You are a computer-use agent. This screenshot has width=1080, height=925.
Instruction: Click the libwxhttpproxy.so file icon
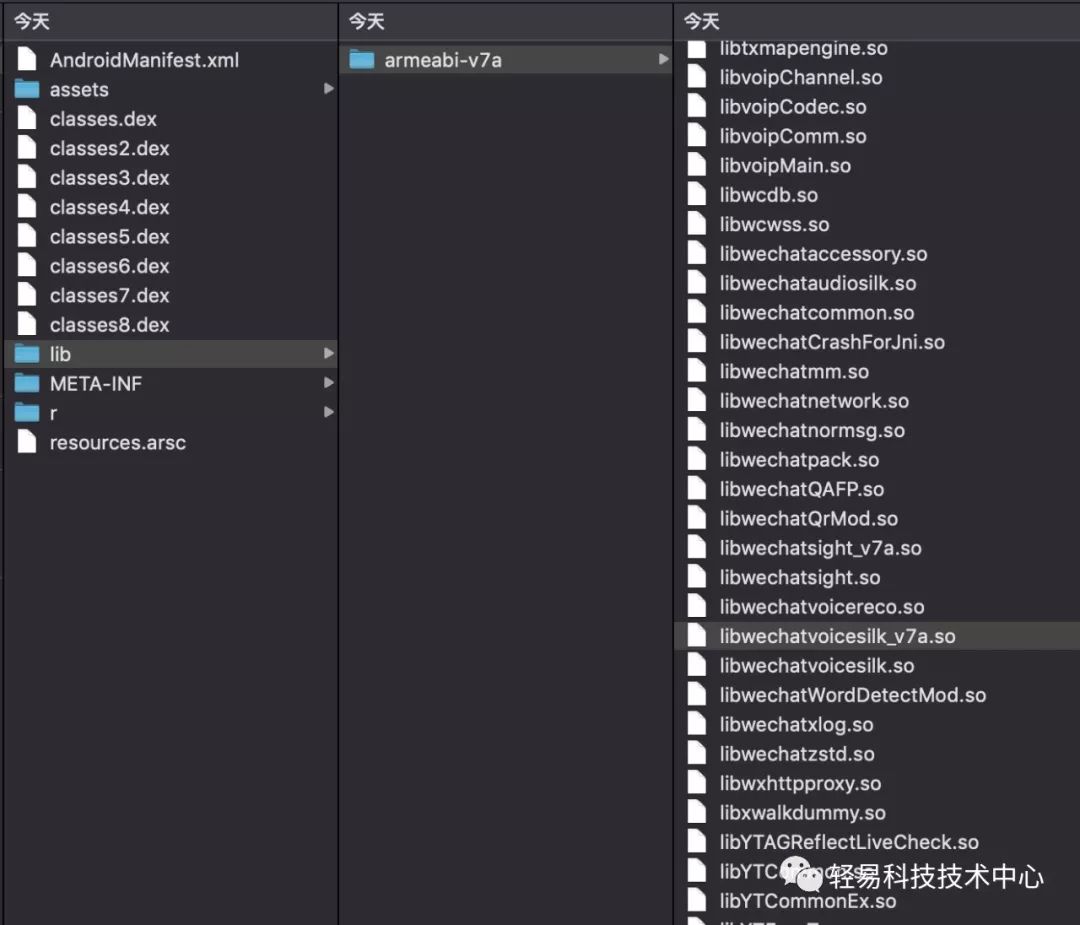point(697,782)
